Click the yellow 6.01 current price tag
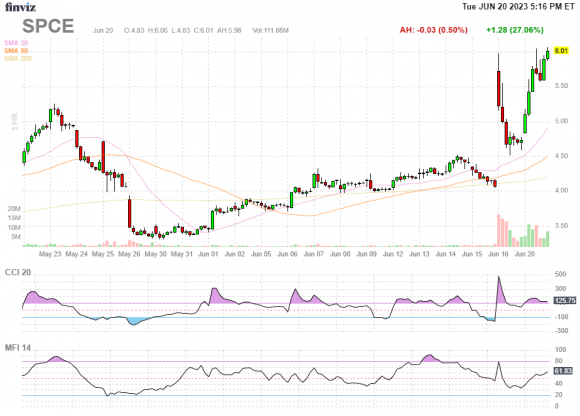 561,51
